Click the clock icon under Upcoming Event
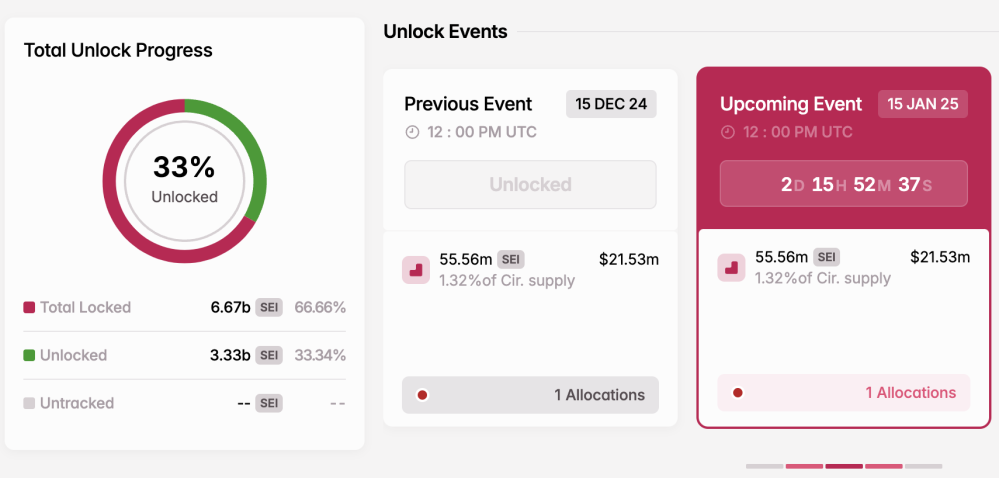The image size is (999, 478). 728,132
